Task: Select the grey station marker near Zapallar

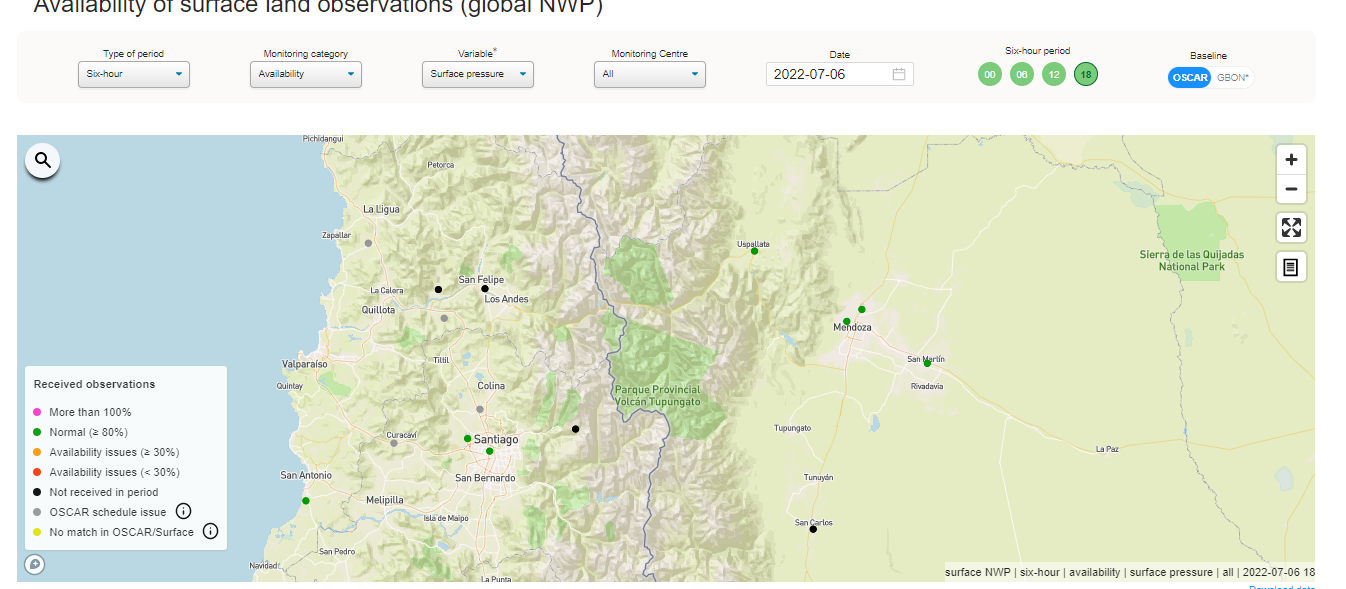Action: click(x=368, y=243)
